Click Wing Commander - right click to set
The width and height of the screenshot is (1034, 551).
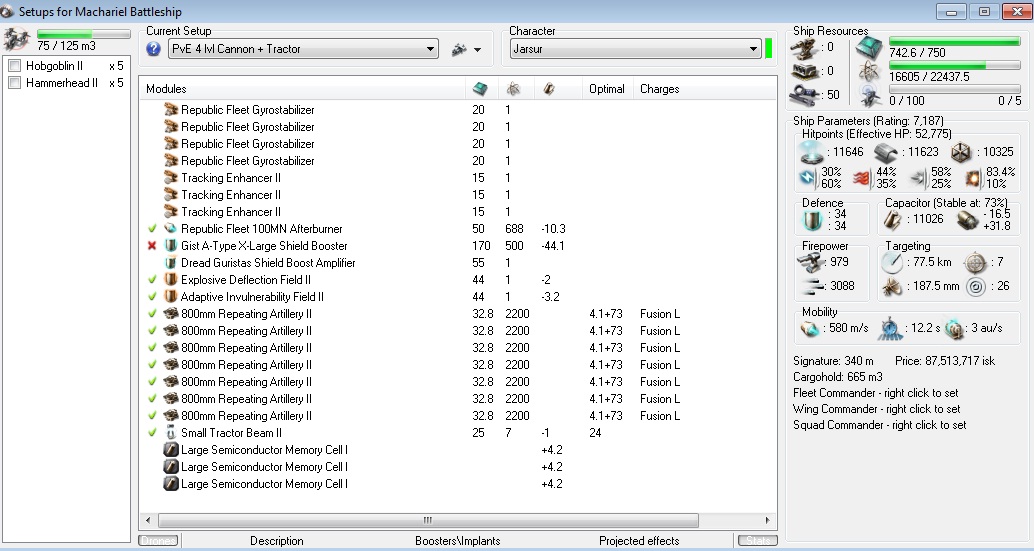click(876, 409)
